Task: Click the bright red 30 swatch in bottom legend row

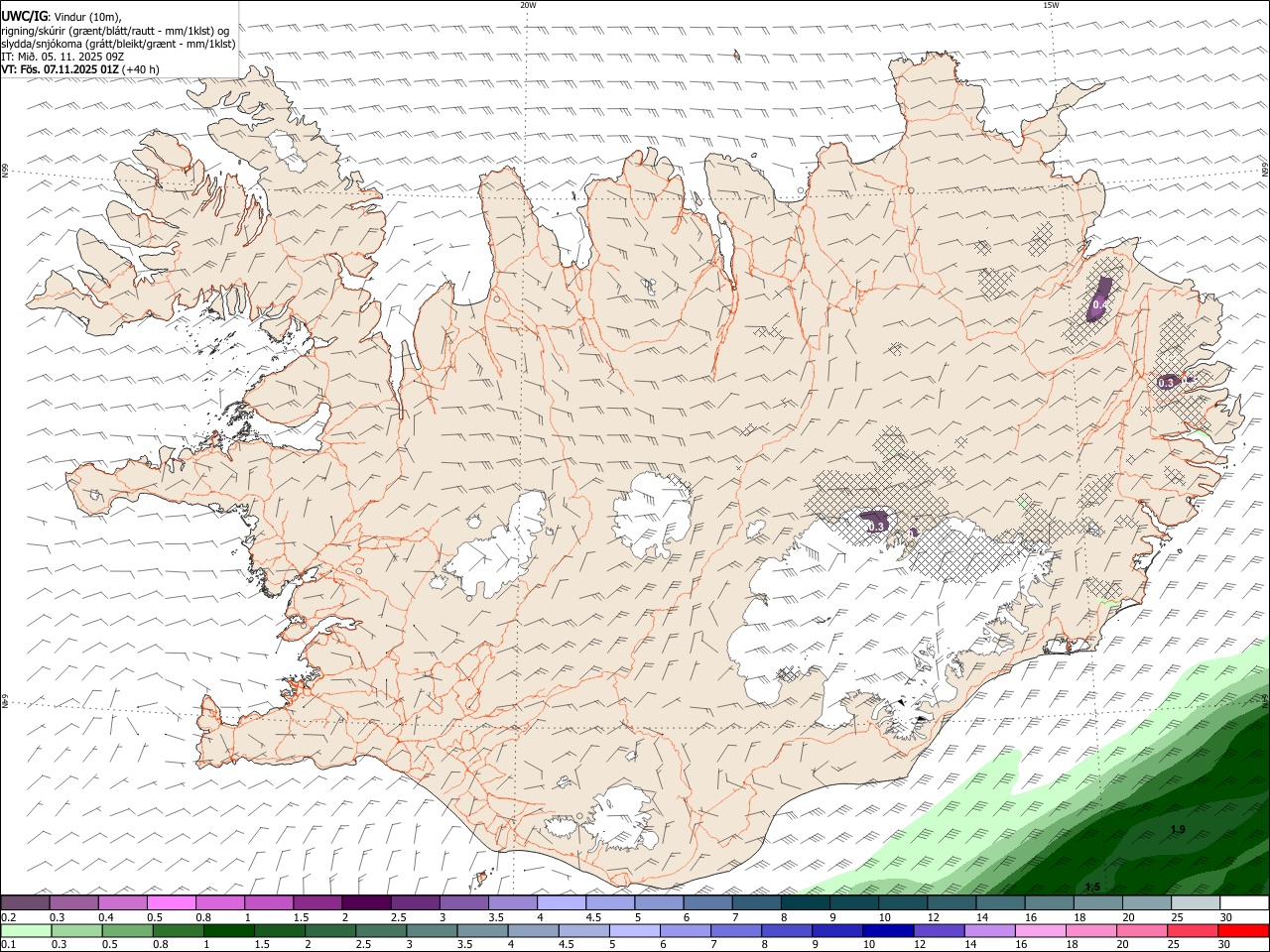Action: pos(1243,930)
